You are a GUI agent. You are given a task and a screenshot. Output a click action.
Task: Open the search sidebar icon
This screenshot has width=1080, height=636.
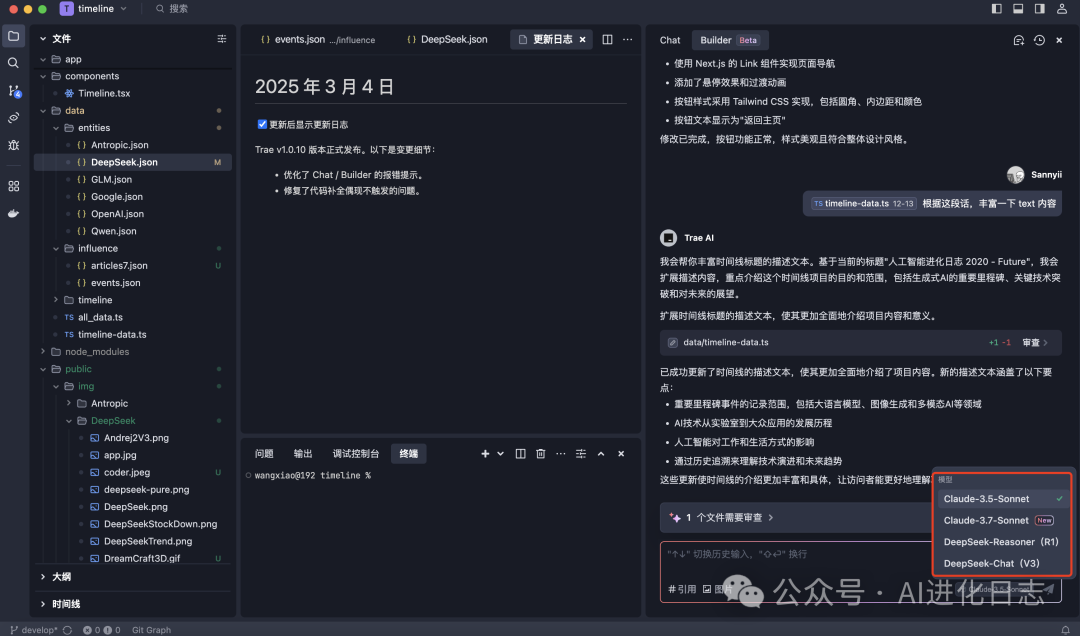pyautogui.click(x=14, y=63)
